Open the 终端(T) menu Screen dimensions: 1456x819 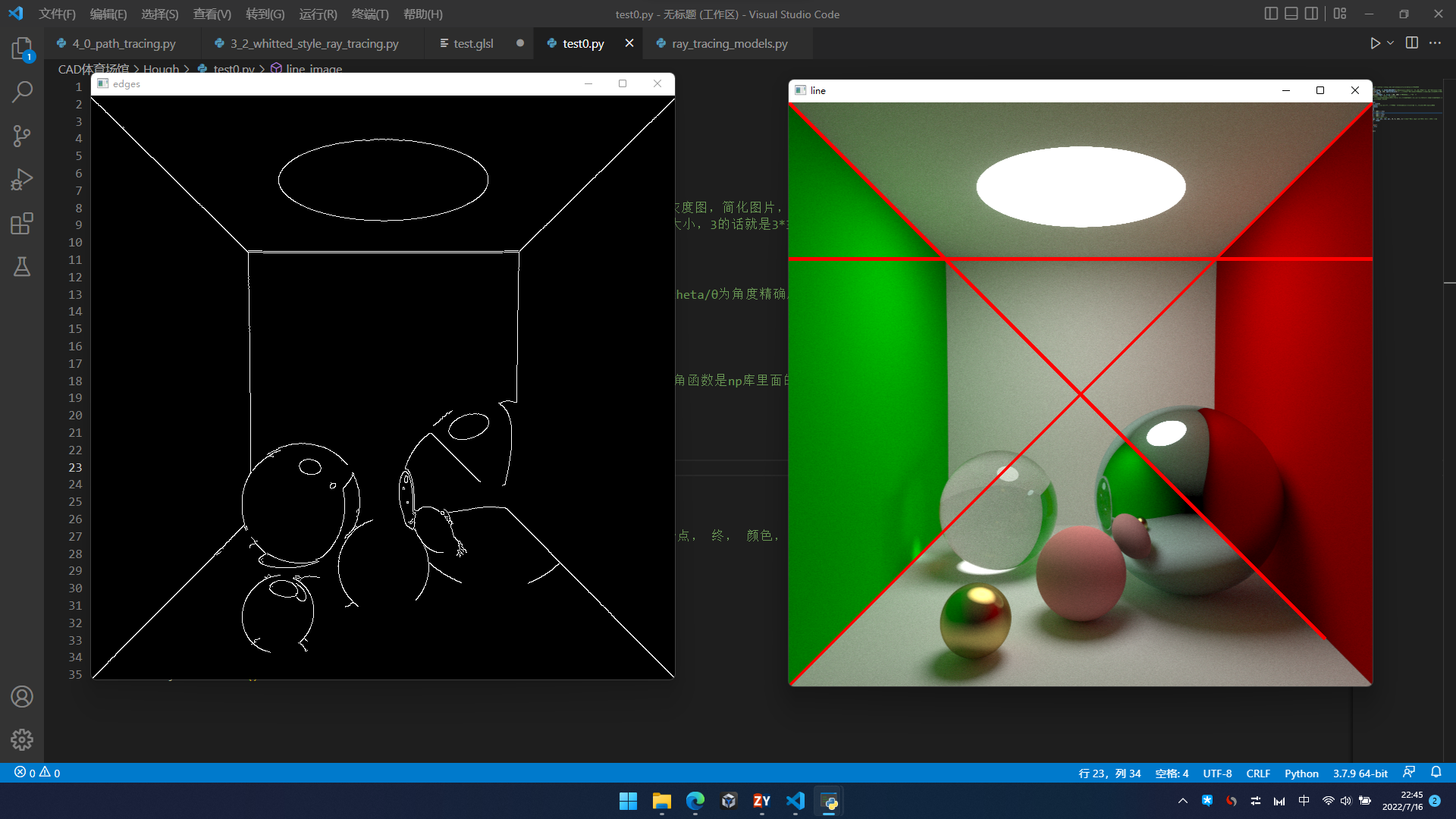click(x=370, y=14)
